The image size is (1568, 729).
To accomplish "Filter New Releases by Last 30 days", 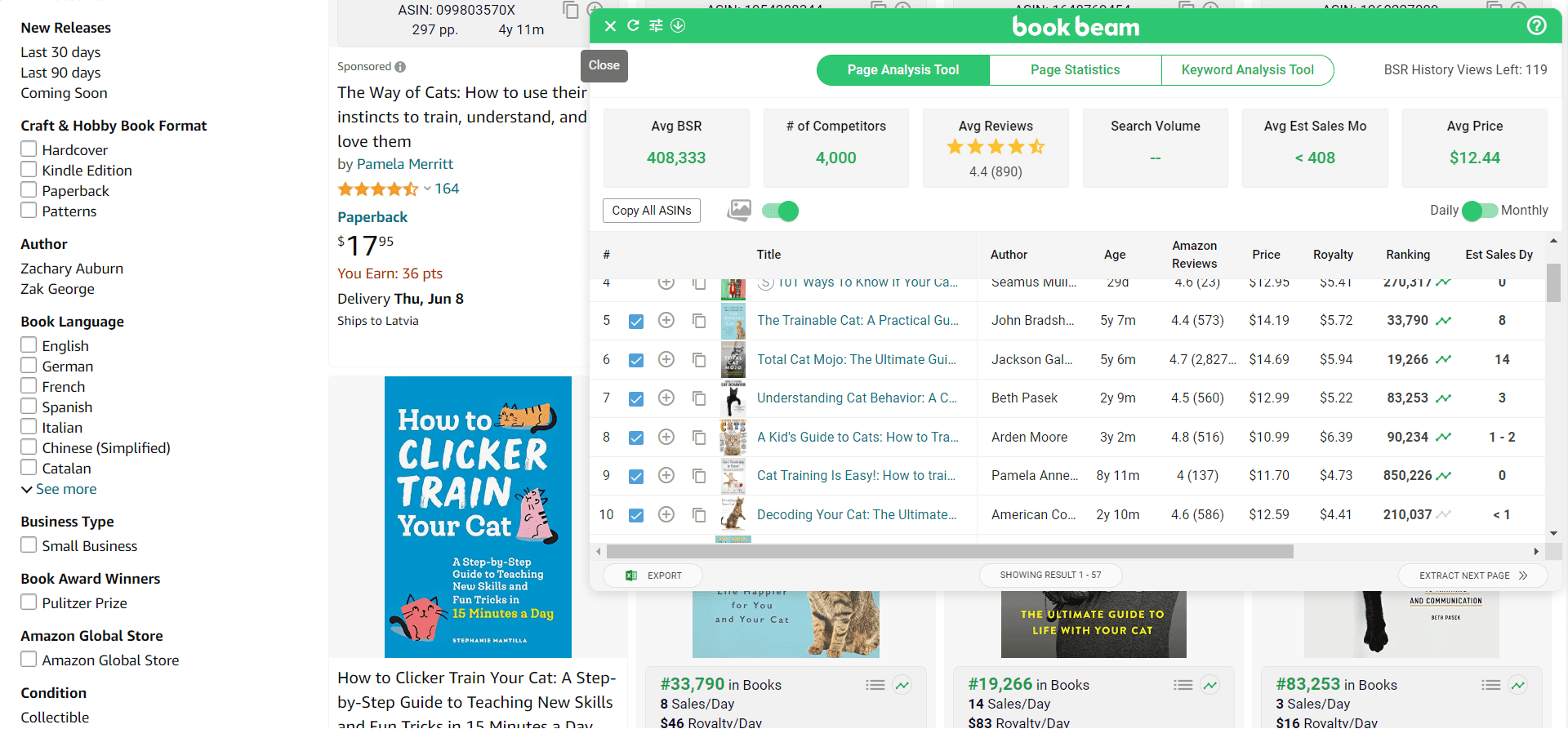I will point(60,52).
